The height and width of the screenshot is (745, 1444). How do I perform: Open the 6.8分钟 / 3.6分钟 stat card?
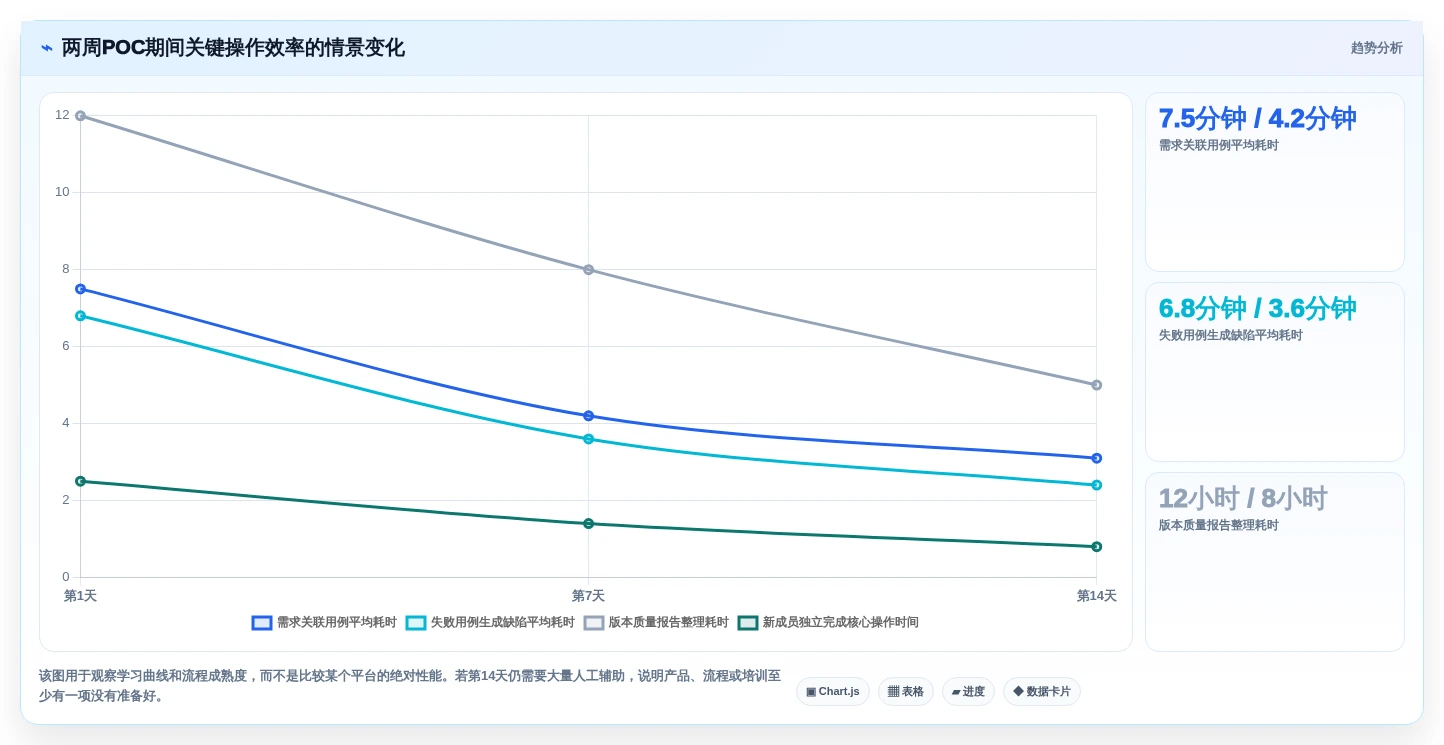pyautogui.click(x=1275, y=372)
